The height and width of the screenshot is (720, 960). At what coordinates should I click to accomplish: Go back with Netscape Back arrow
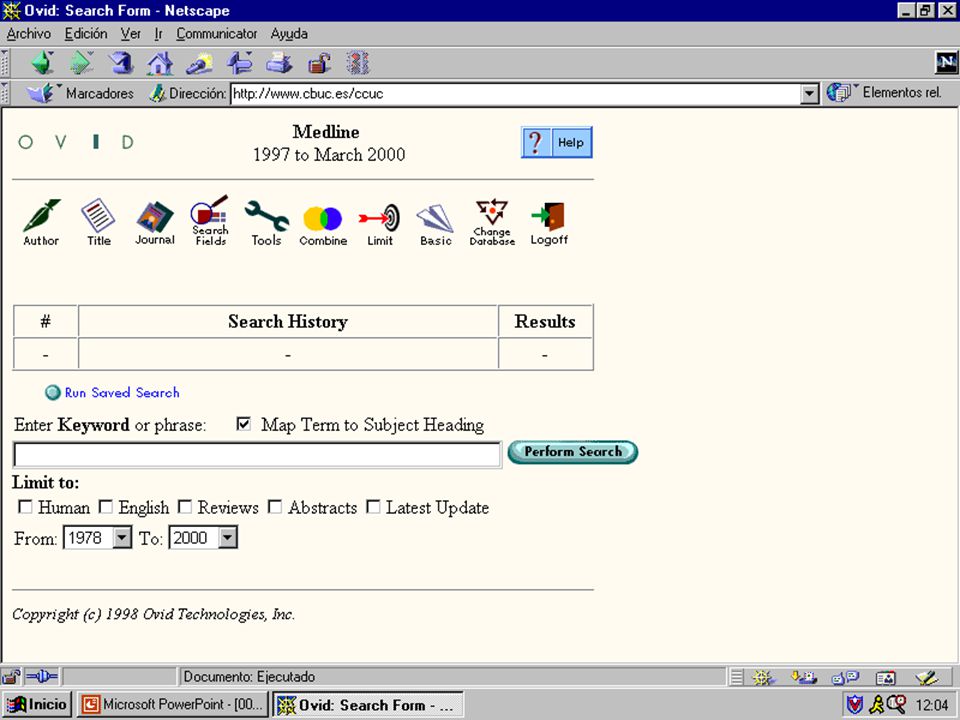(43, 62)
